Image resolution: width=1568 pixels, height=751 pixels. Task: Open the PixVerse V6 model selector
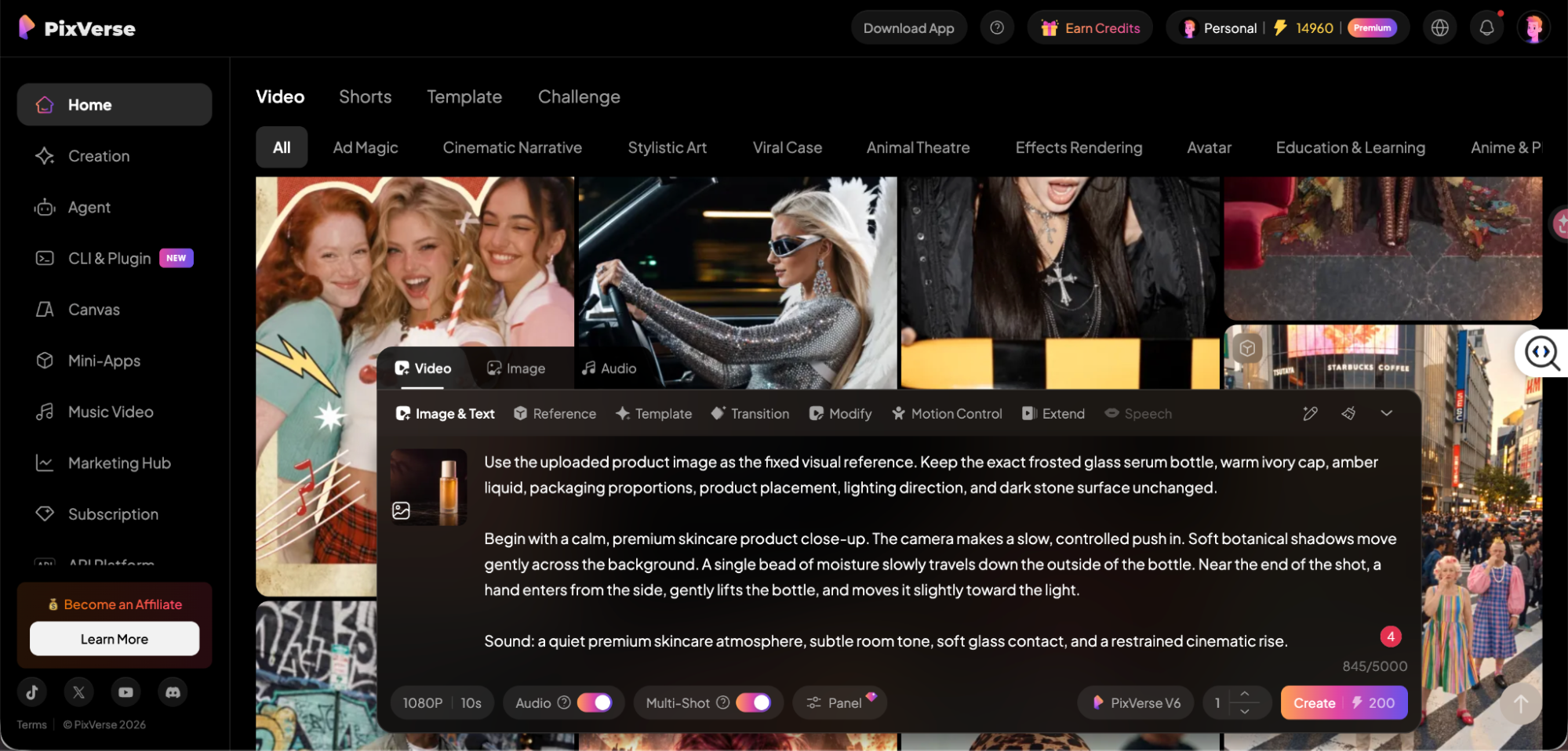tap(1135, 702)
